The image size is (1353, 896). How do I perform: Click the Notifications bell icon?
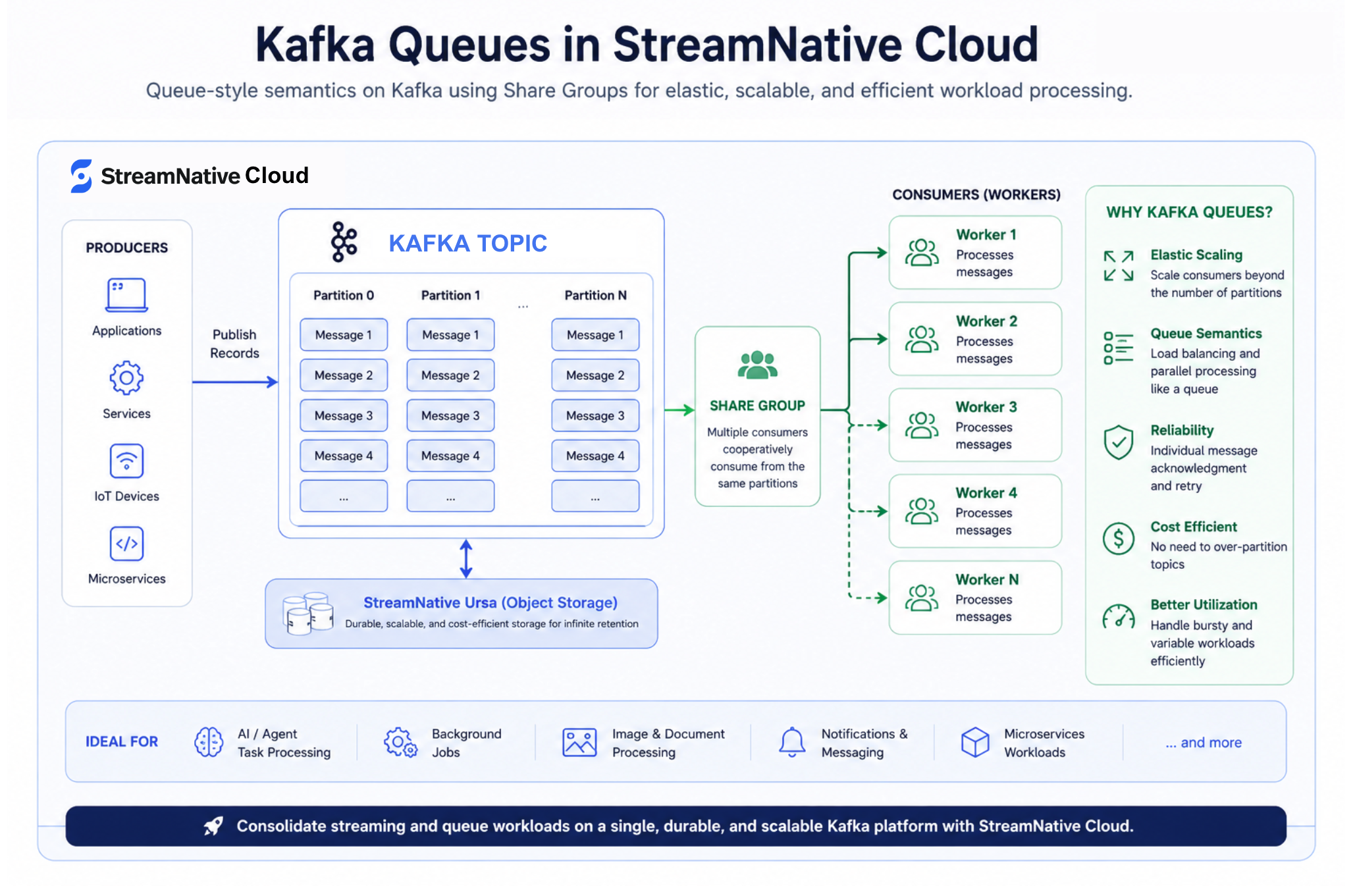point(792,742)
